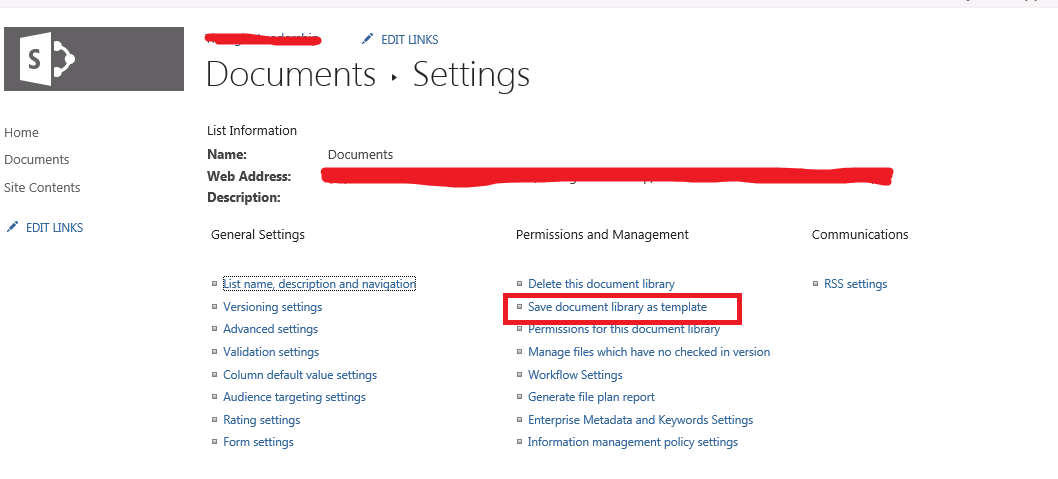The width and height of the screenshot is (1058, 479).
Task: Click the pencil icon in the left sidebar
Action: pyautogui.click(x=12, y=227)
